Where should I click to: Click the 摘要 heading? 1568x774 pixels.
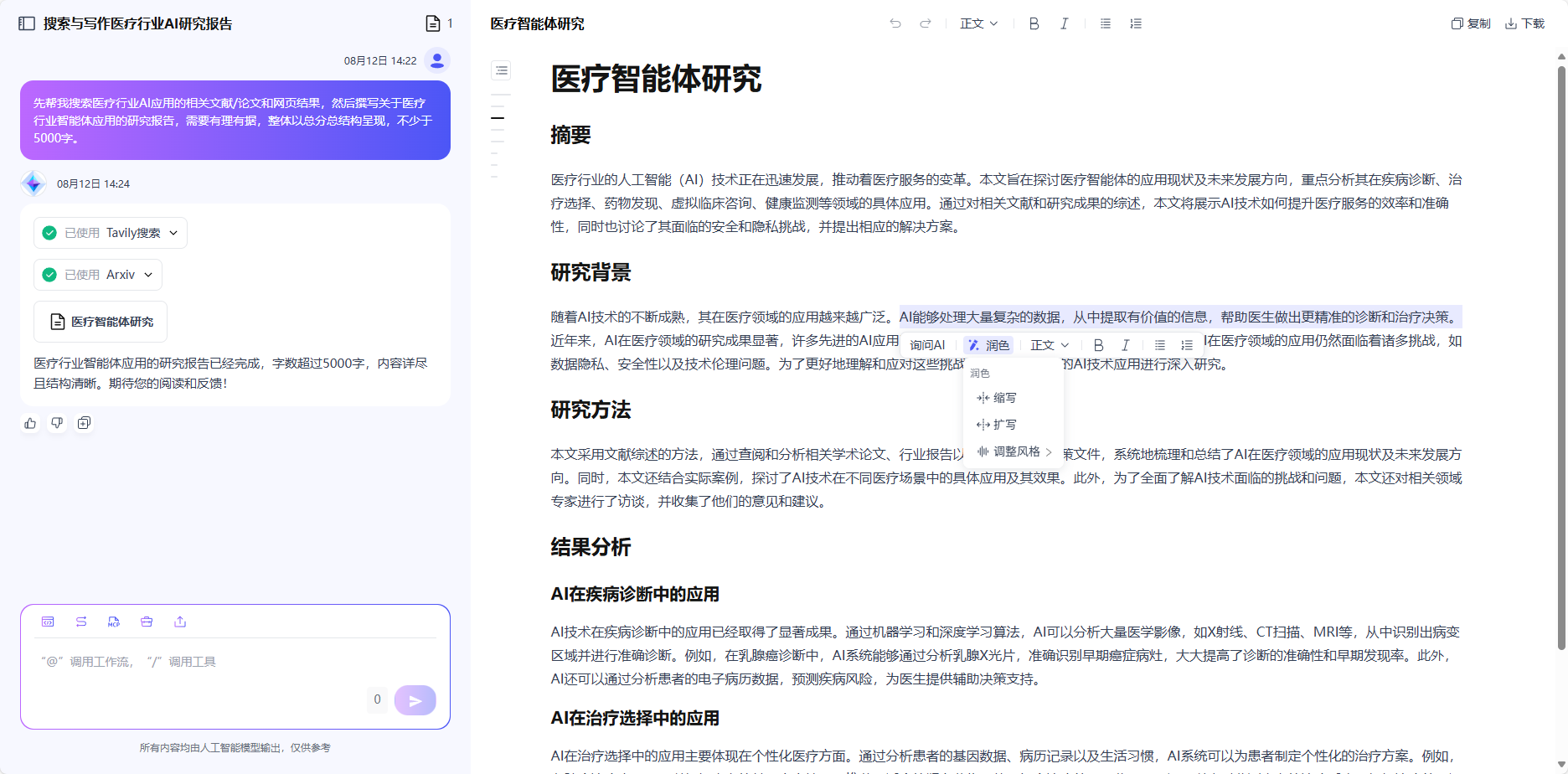click(x=570, y=135)
